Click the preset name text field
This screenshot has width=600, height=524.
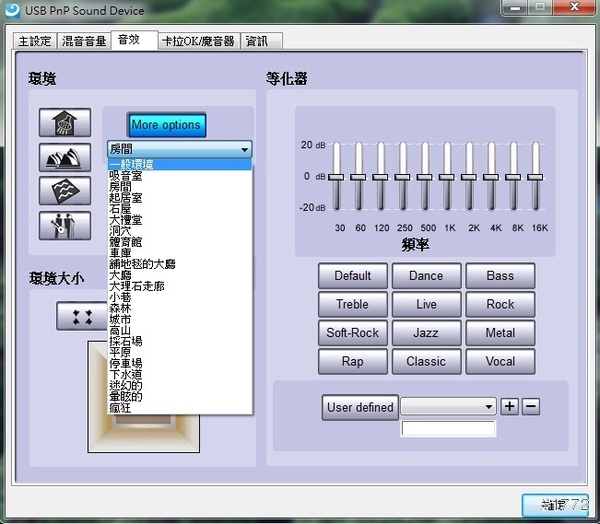tap(448, 429)
